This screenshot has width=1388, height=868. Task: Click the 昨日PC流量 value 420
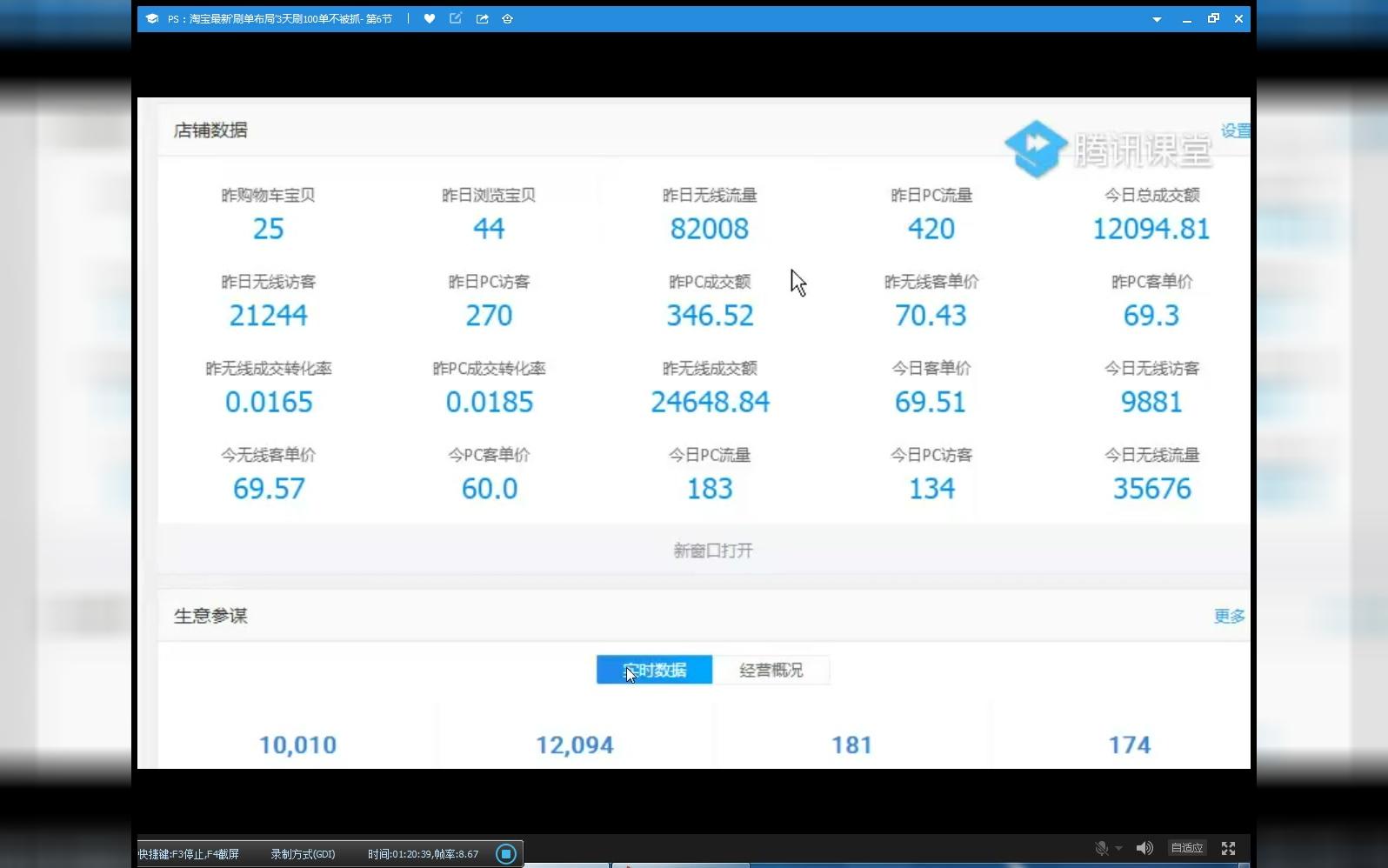tap(931, 229)
